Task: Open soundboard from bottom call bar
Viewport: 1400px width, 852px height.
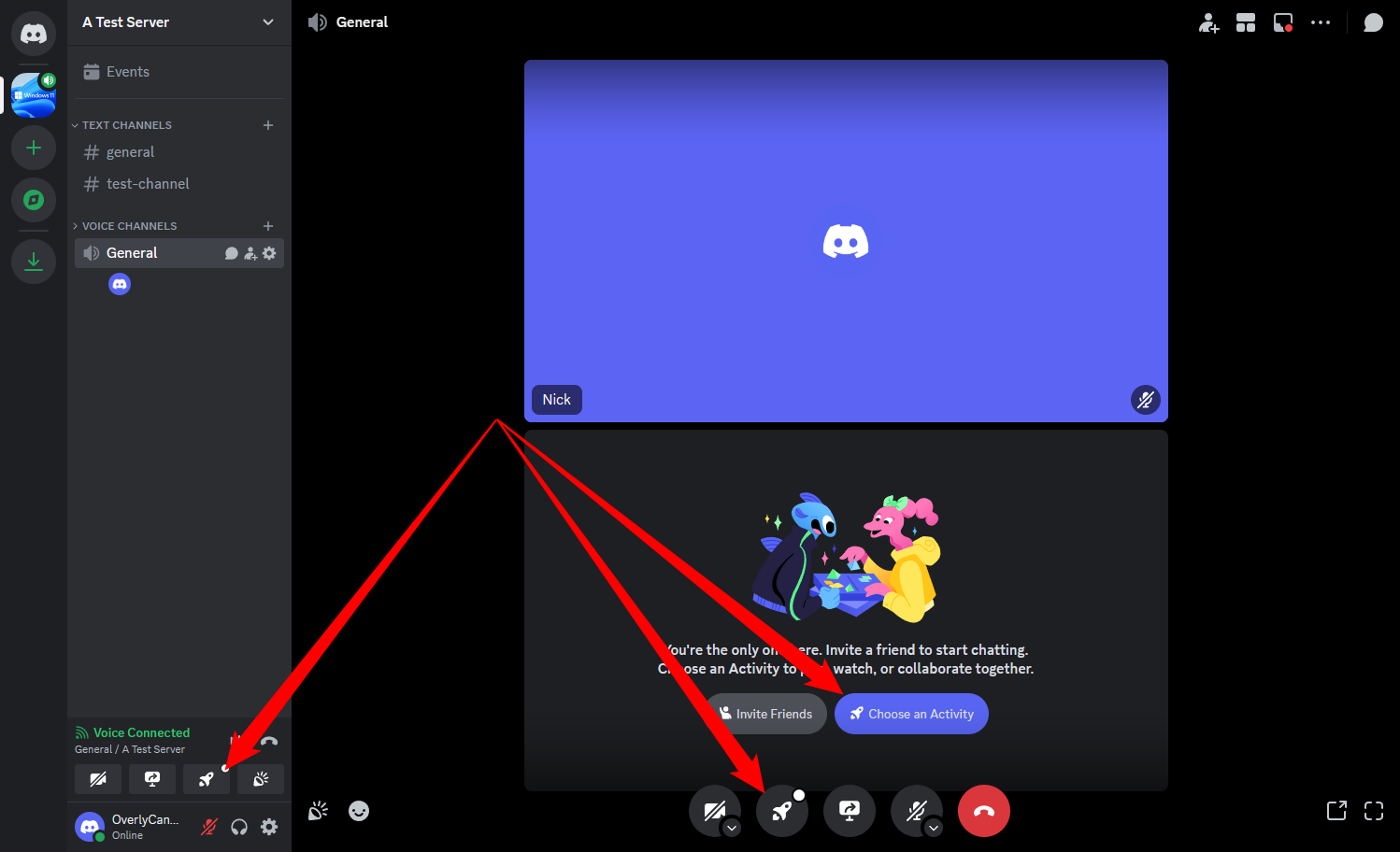Action: [318, 811]
